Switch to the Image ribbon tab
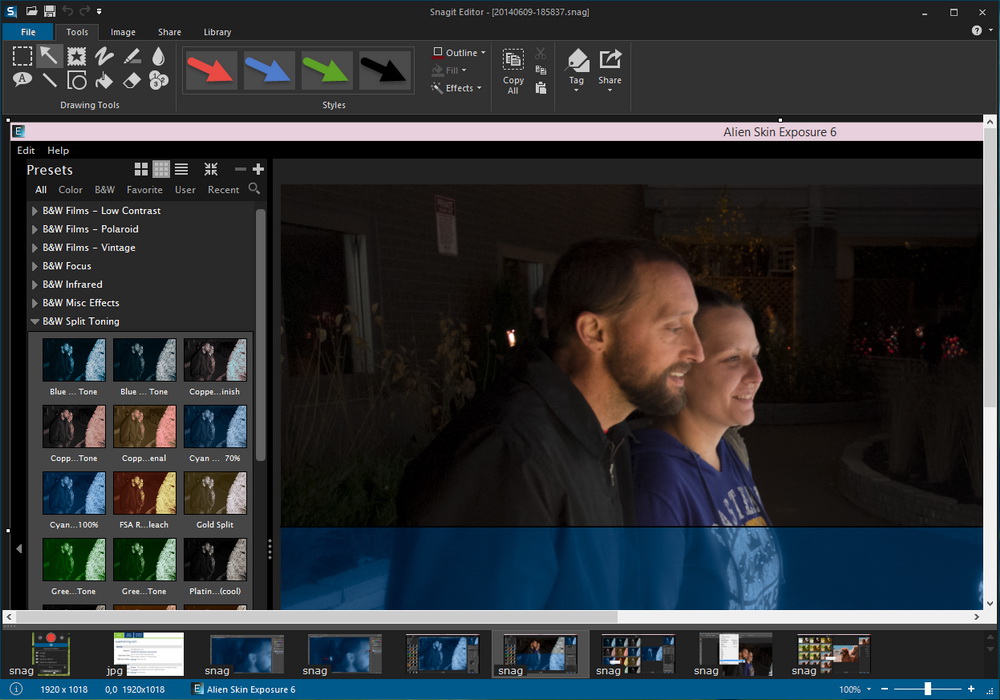Image resolution: width=1000 pixels, height=700 pixels. tap(122, 32)
